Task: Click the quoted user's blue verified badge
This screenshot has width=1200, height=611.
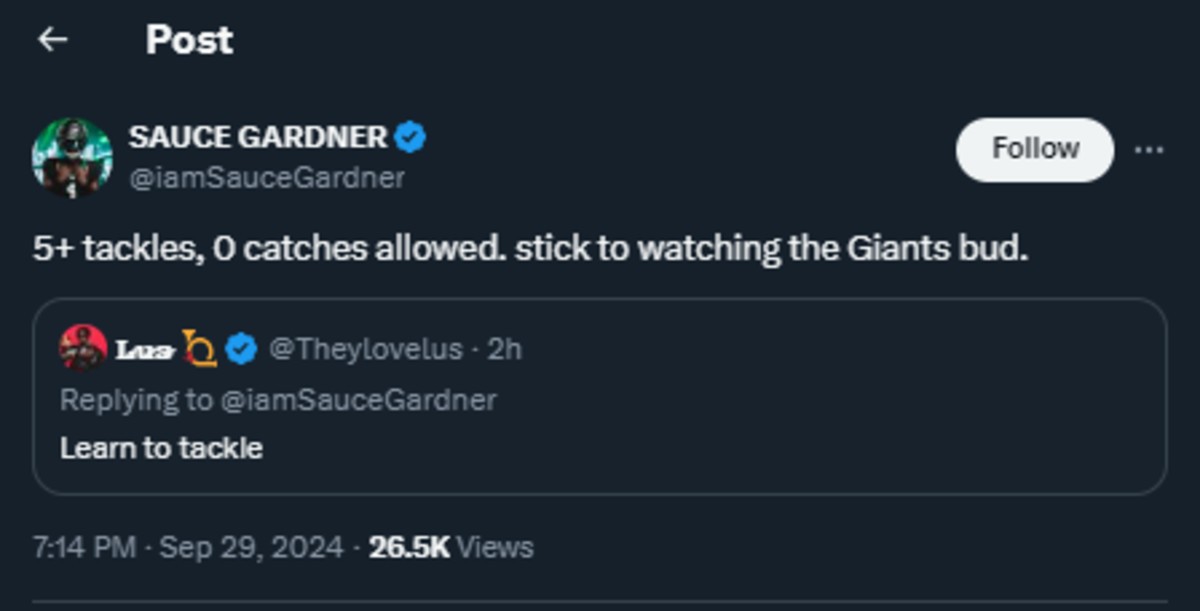Action: click(240, 349)
